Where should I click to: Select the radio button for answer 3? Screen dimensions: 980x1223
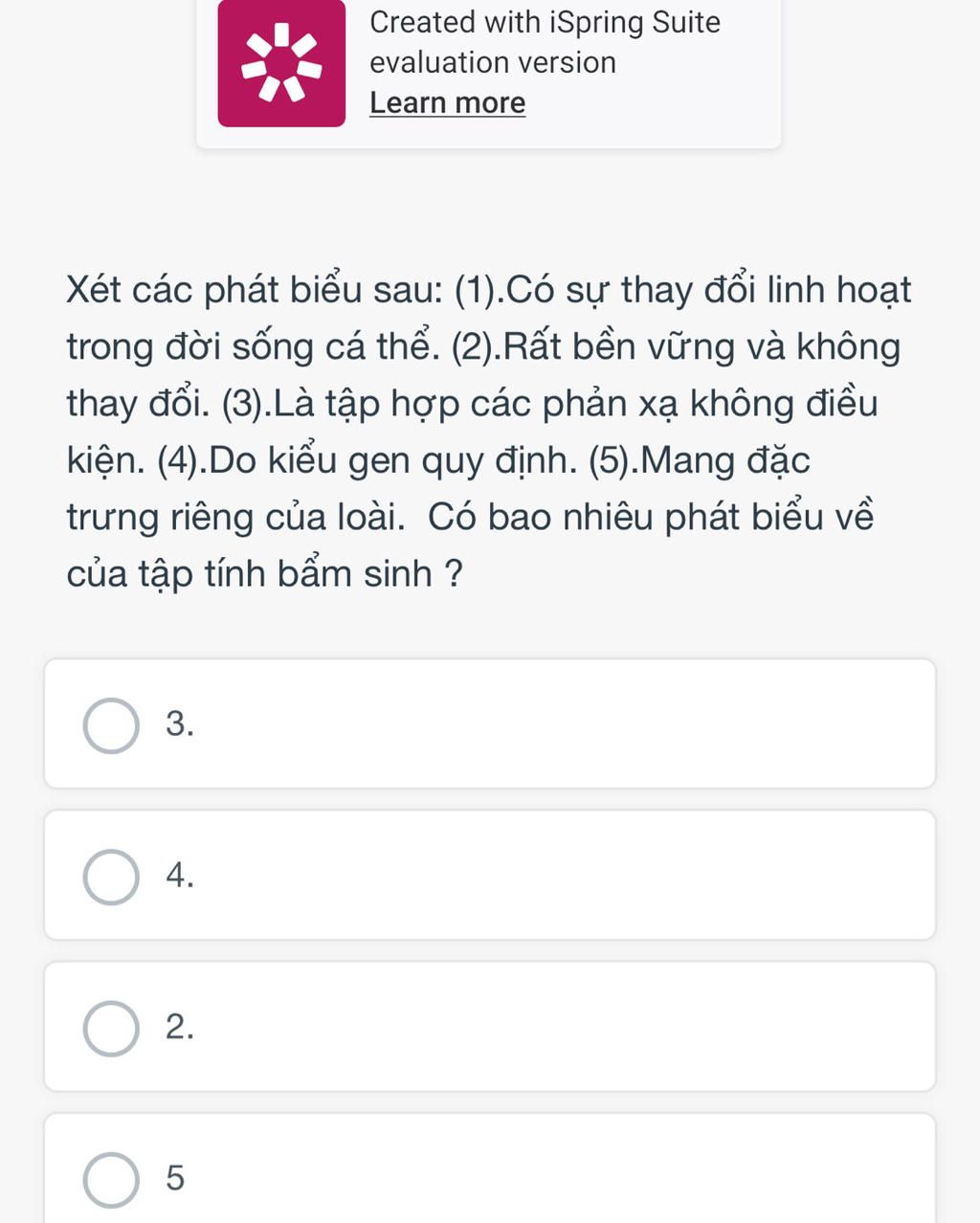coord(111,725)
